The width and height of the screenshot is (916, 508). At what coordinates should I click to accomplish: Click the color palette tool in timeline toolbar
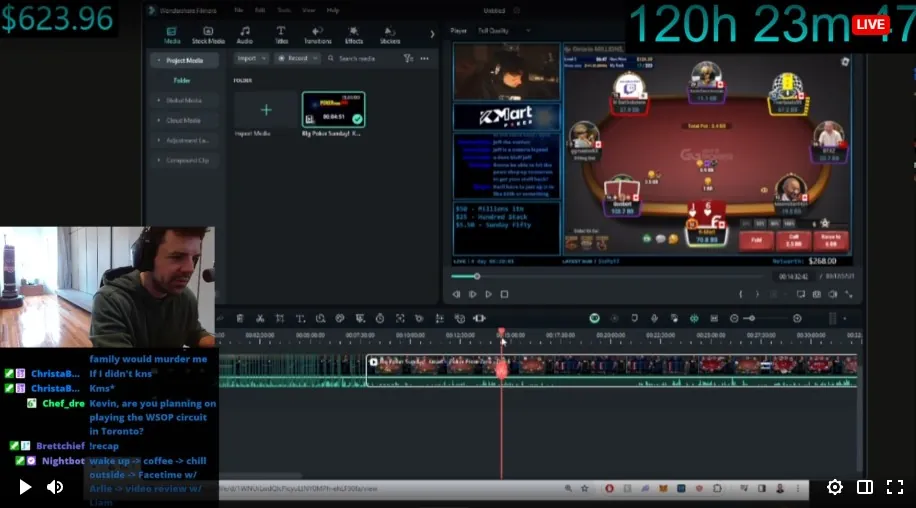click(340, 318)
